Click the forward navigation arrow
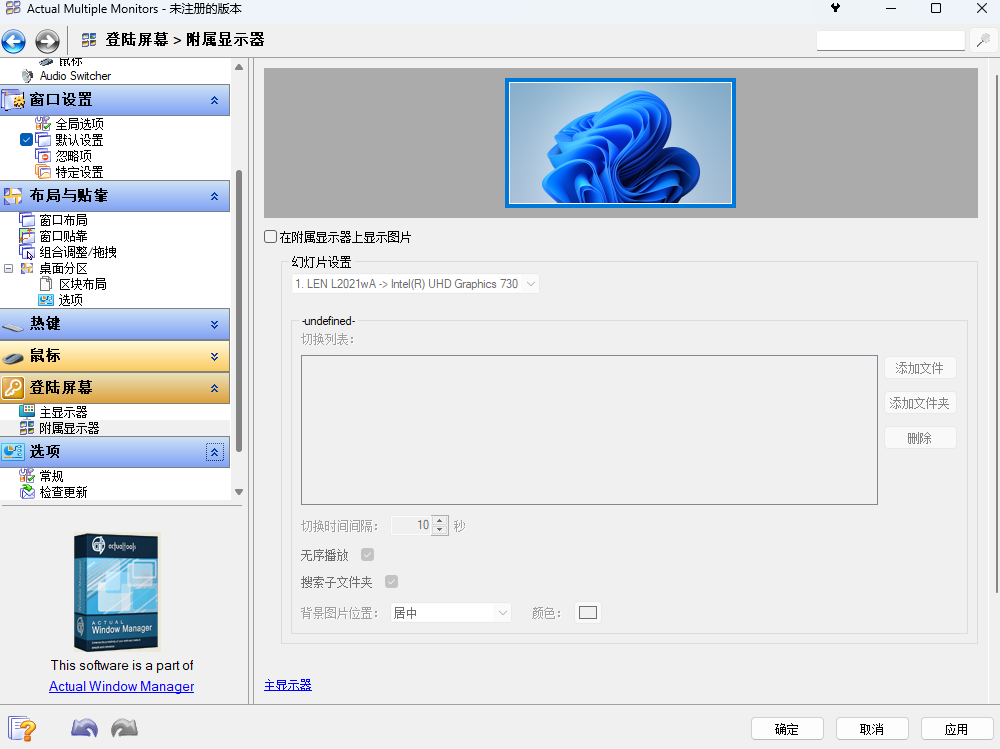The width and height of the screenshot is (1000, 749). (x=47, y=41)
